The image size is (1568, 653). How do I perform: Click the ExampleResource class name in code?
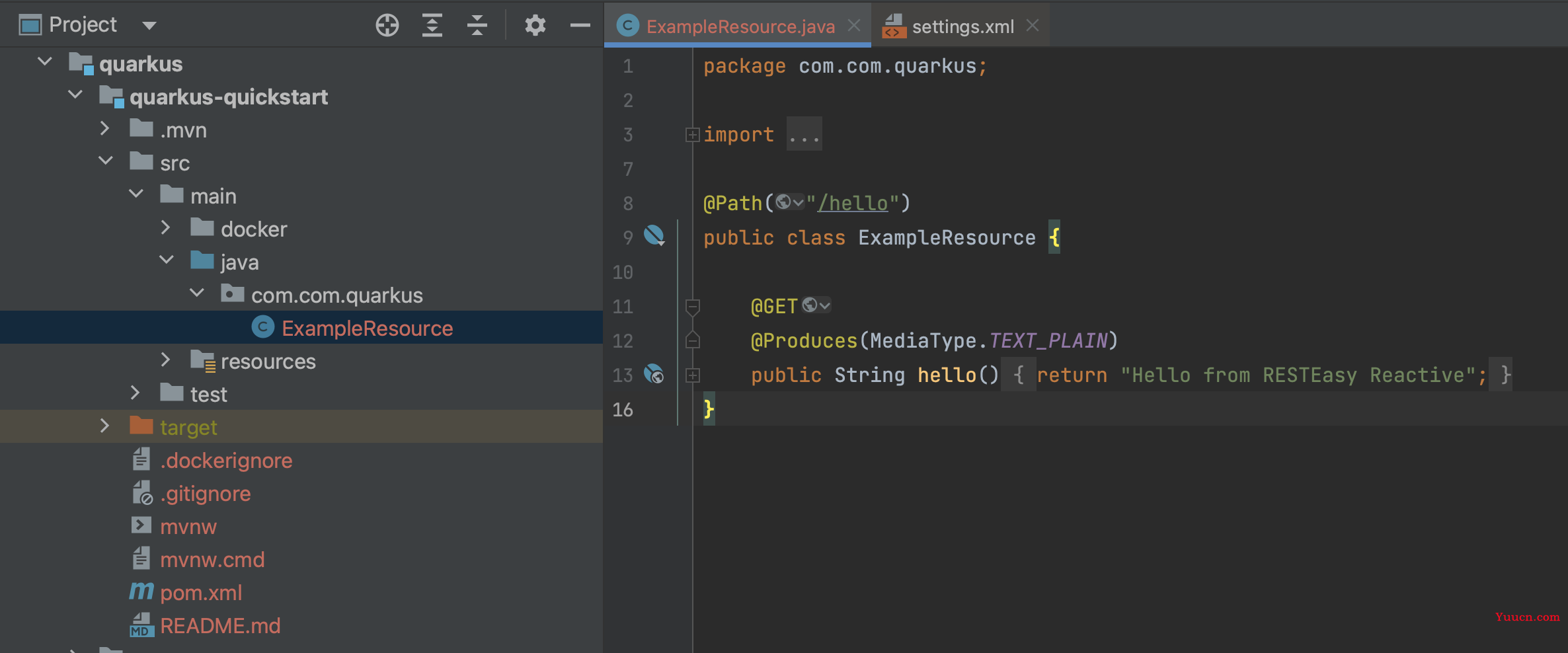(x=947, y=237)
